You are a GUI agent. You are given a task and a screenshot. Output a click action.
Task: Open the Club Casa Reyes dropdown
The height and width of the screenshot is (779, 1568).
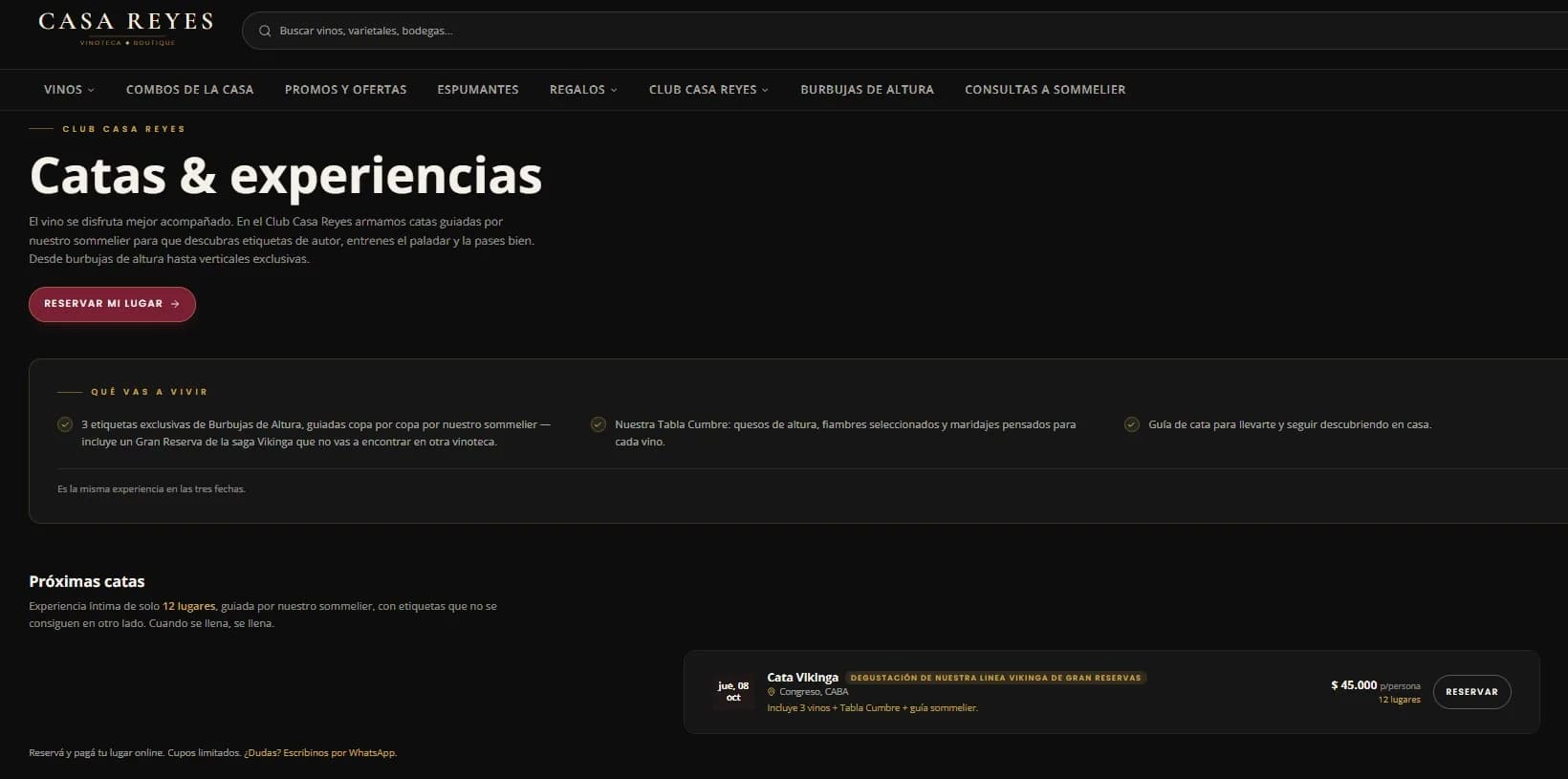708,90
